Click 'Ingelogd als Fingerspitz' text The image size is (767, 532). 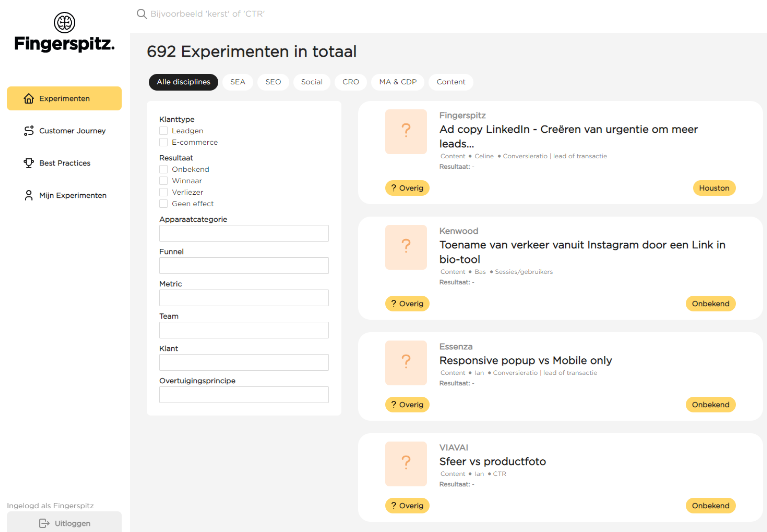50,506
